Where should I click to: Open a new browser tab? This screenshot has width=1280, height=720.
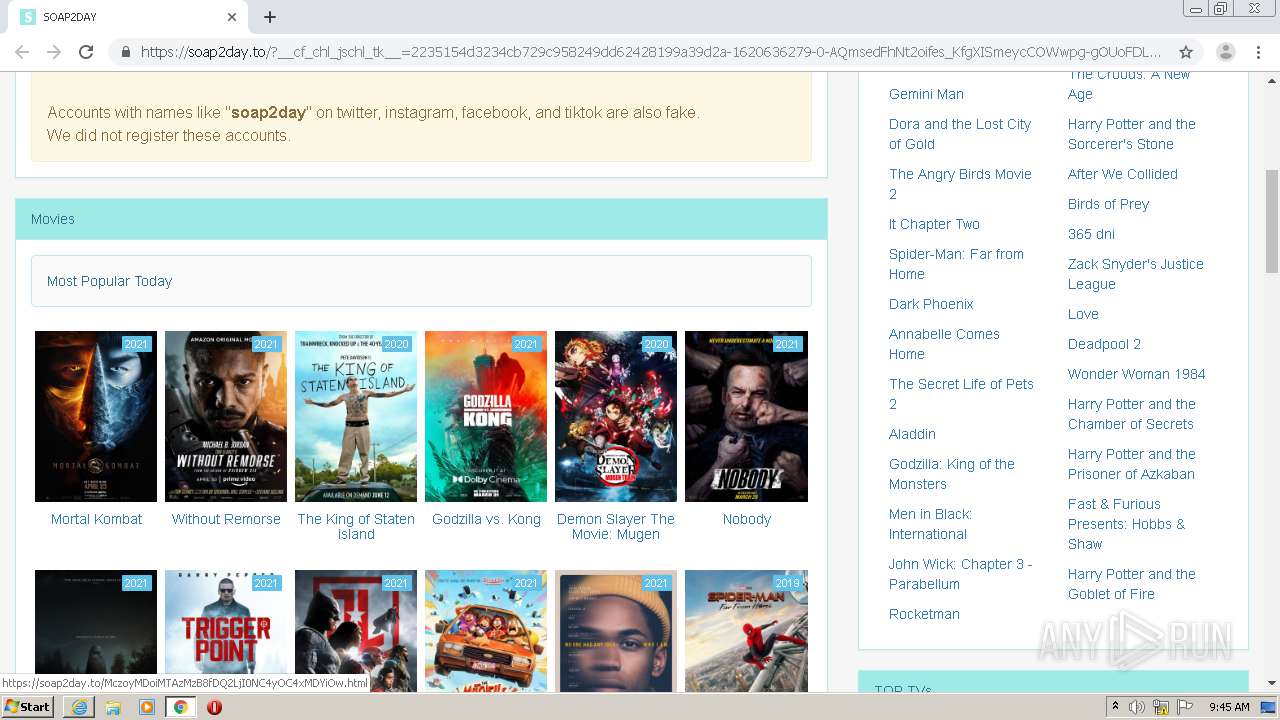[270, 17]
